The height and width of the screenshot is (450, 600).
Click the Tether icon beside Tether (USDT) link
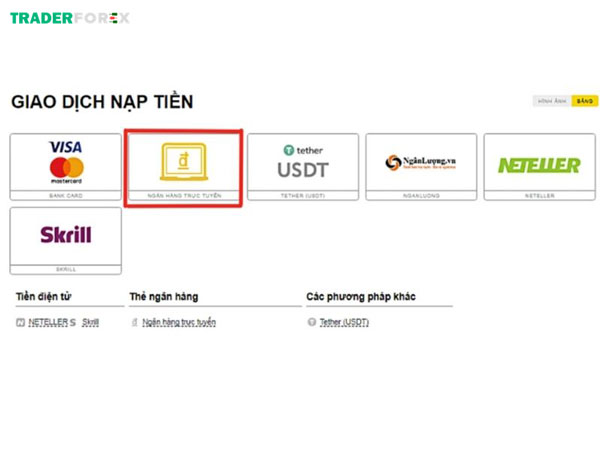pos(312,322)
